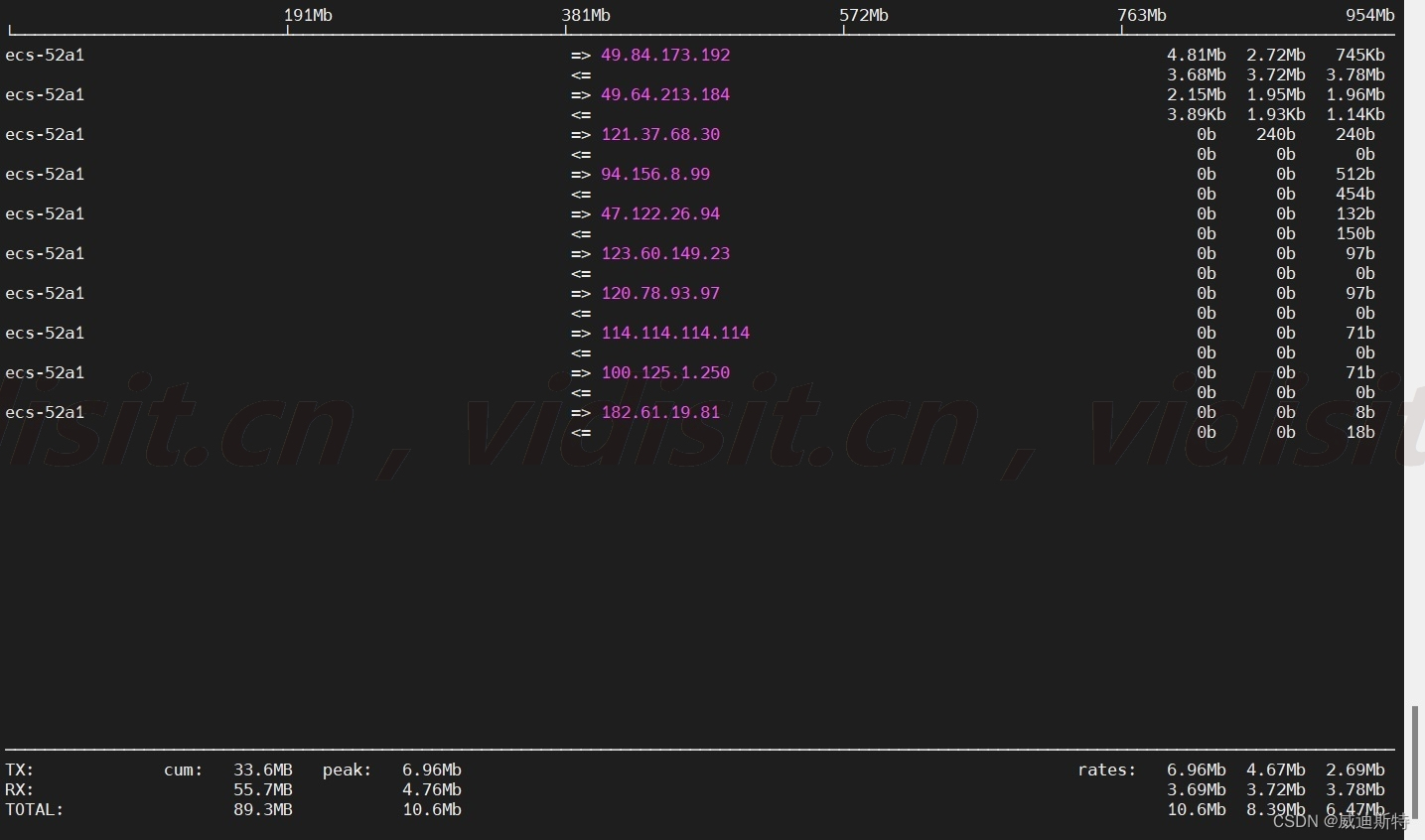
Task: Click the 150b receive value
Action: [x=1355, y=233]
